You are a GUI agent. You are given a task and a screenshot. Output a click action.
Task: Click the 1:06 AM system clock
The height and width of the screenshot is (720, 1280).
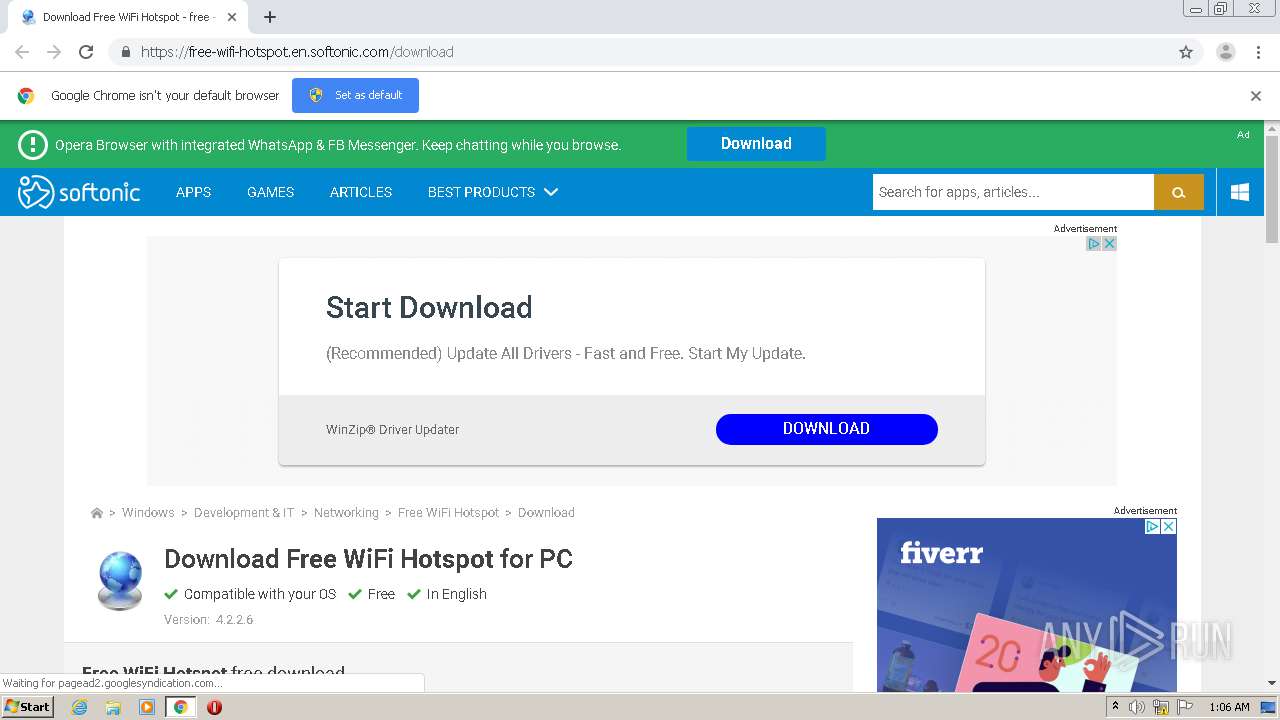[x=1229, y=707]
